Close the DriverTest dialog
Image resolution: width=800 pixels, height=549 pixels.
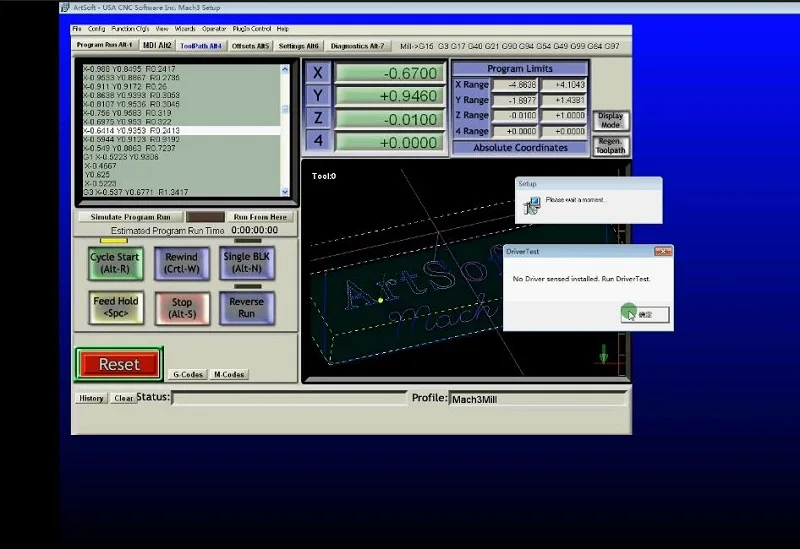coord(663,251)
